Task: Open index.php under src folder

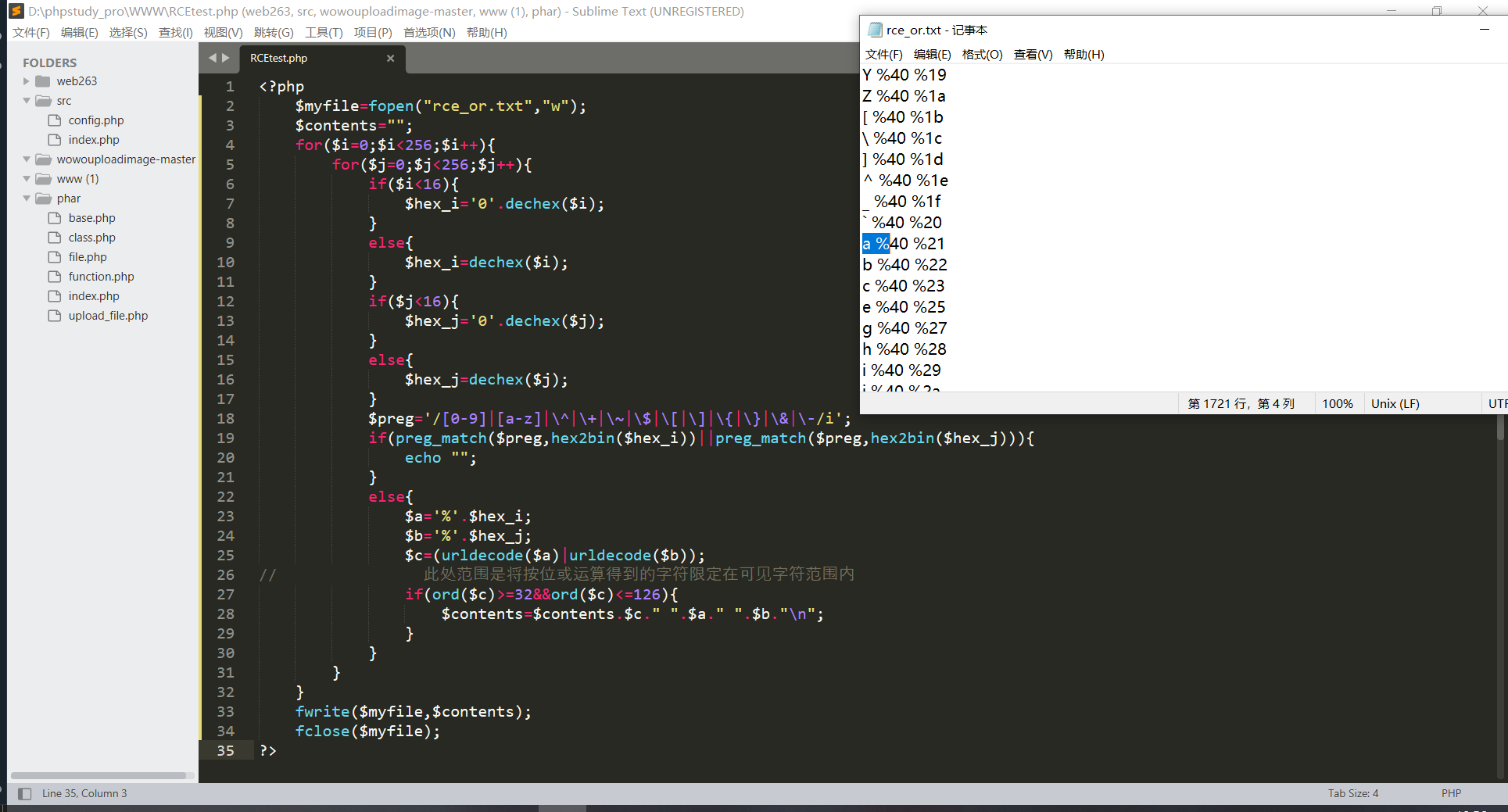Action: coord(94,140)
